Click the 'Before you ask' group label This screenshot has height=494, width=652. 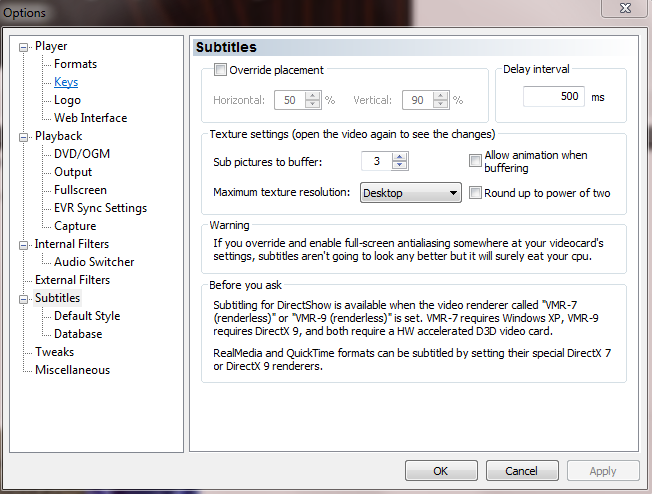pyautogui.click(x=245, y=285)
